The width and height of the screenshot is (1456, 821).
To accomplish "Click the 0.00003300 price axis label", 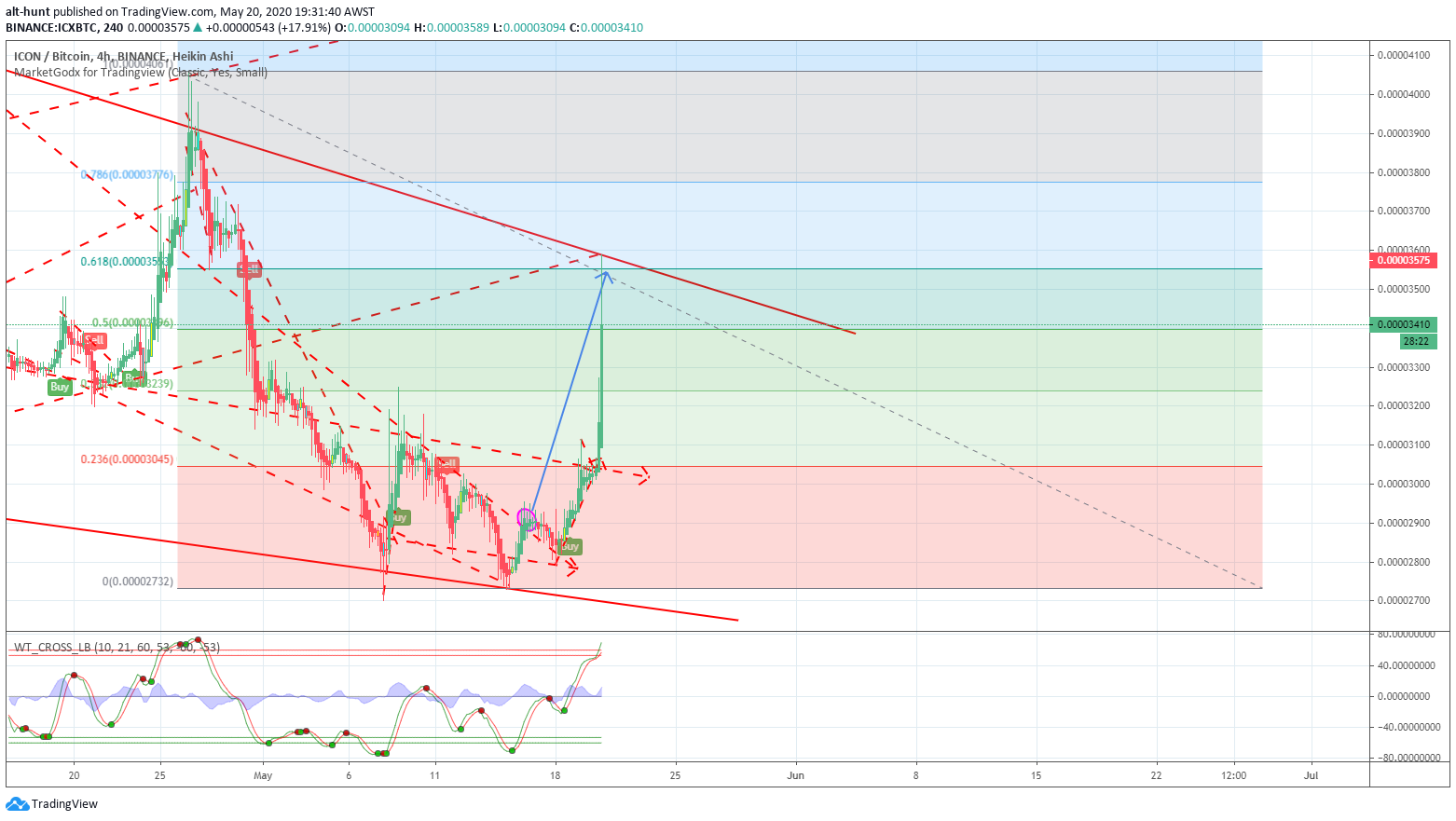I will (x=1404, y=367).
